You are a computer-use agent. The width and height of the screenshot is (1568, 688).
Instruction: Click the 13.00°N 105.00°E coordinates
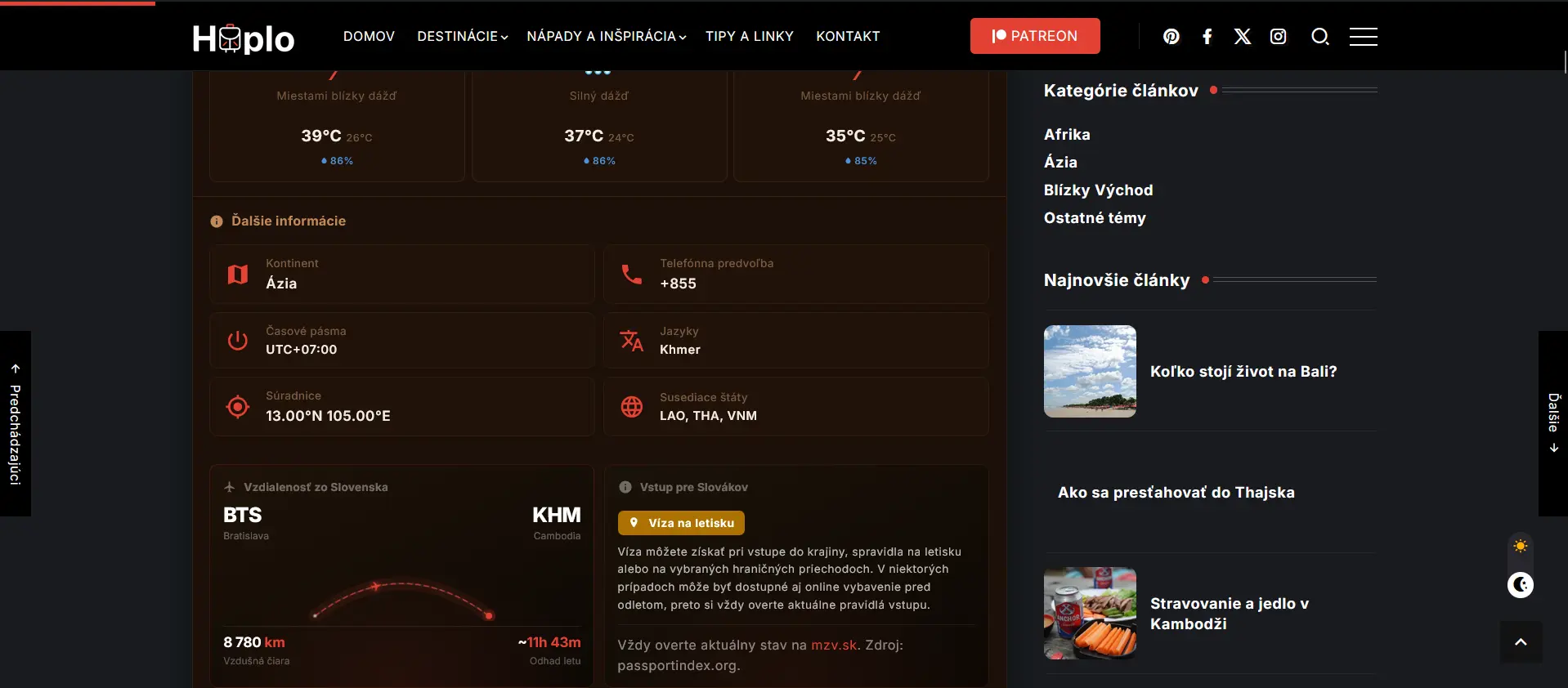(x=328, y=416)
